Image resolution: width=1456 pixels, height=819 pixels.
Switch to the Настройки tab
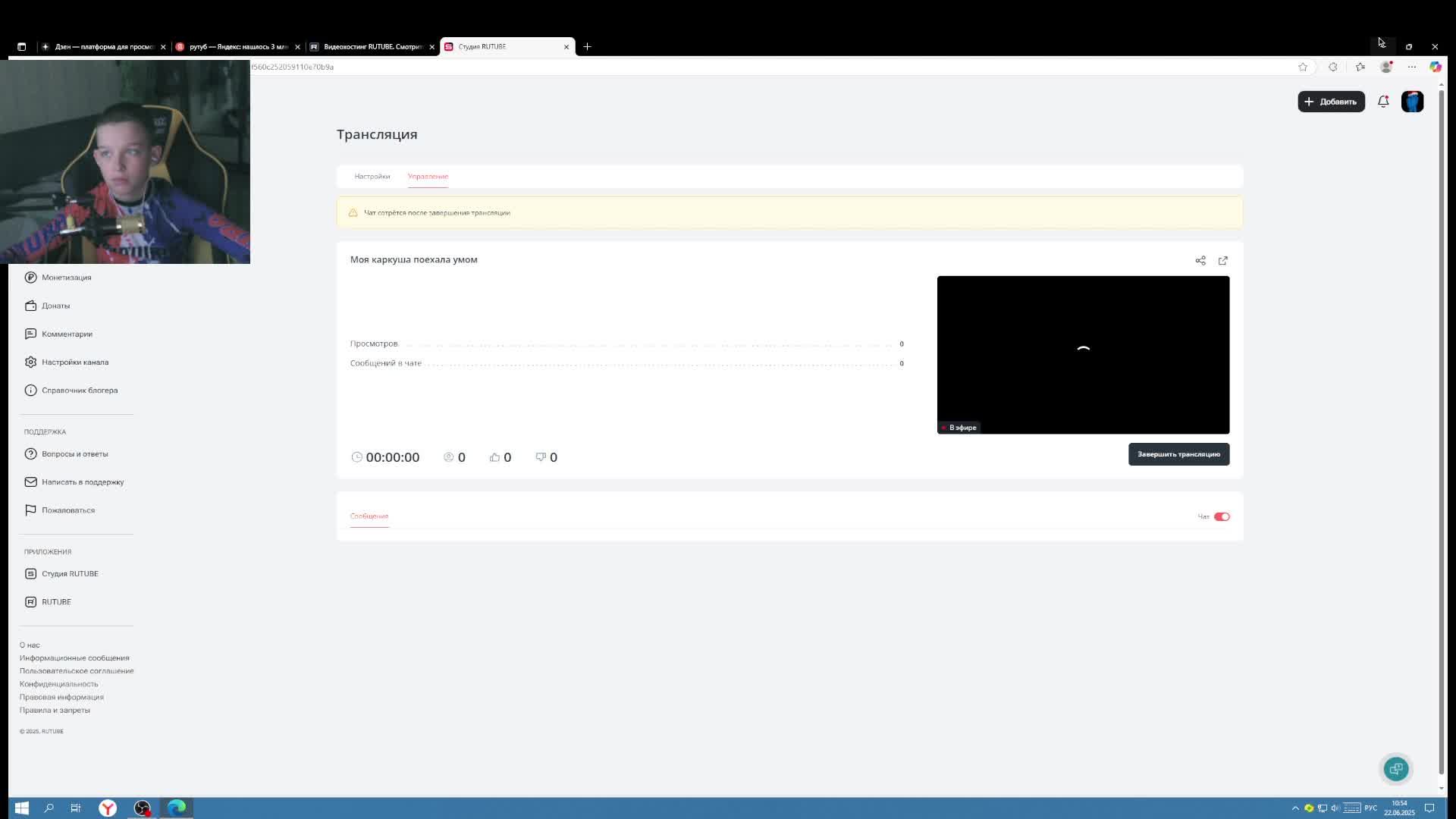(371, 176)
